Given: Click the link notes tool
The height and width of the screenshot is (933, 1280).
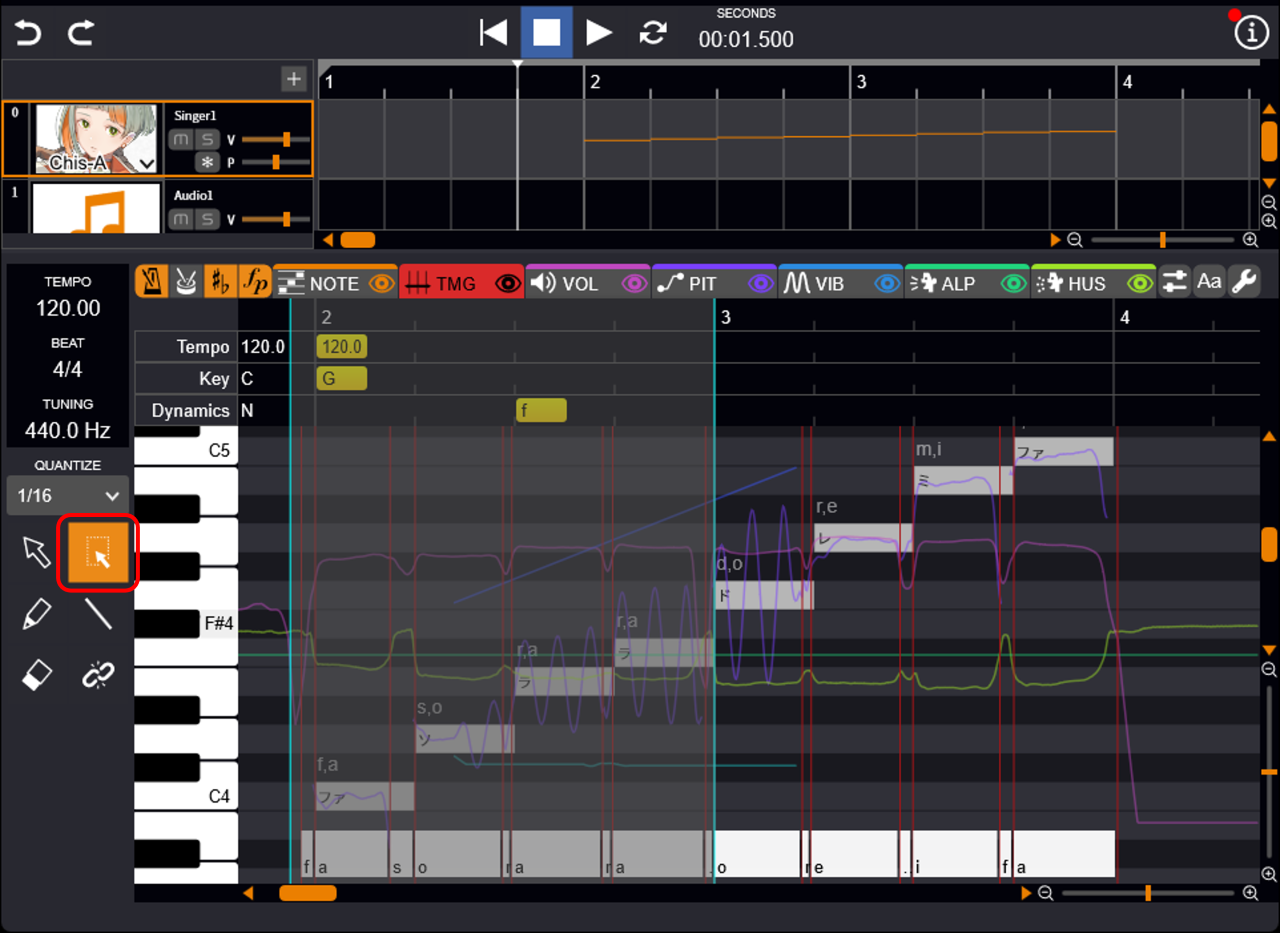Looking at the screenshot, I should (x=98, y=676).
